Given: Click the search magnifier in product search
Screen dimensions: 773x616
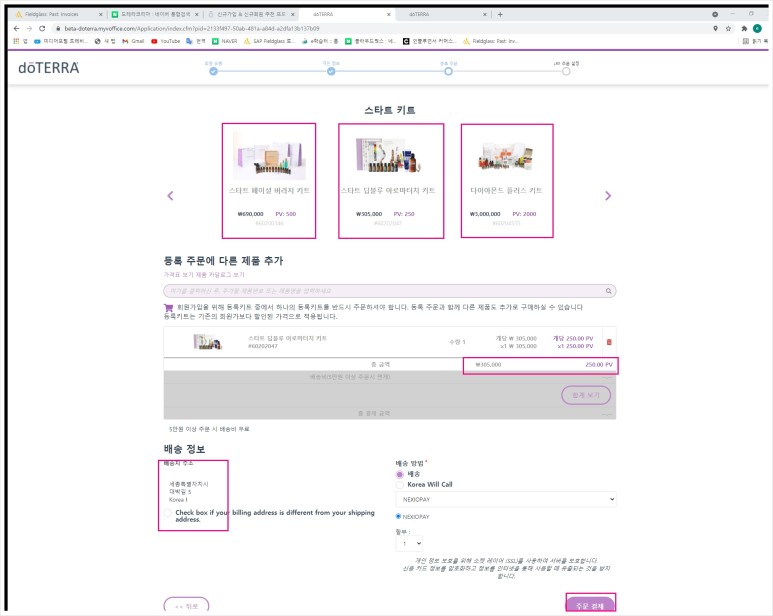Looking at the screenshot, I should pos(609,291).
